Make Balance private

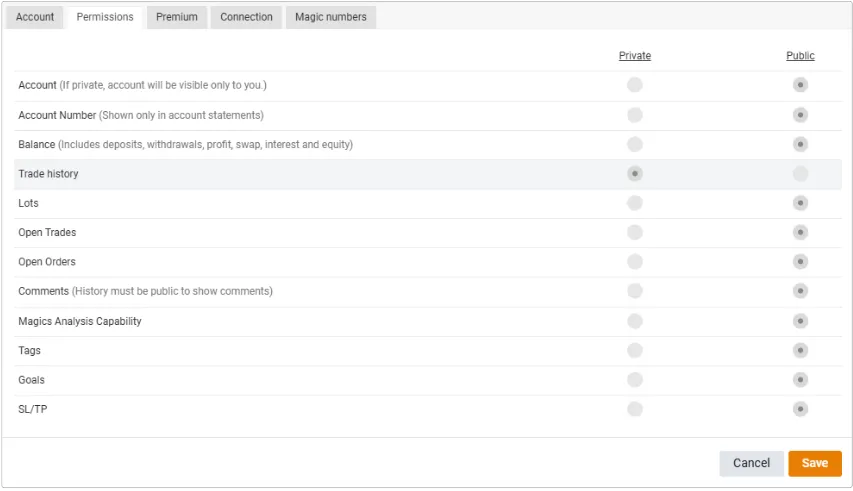click(x=635, y=144)
